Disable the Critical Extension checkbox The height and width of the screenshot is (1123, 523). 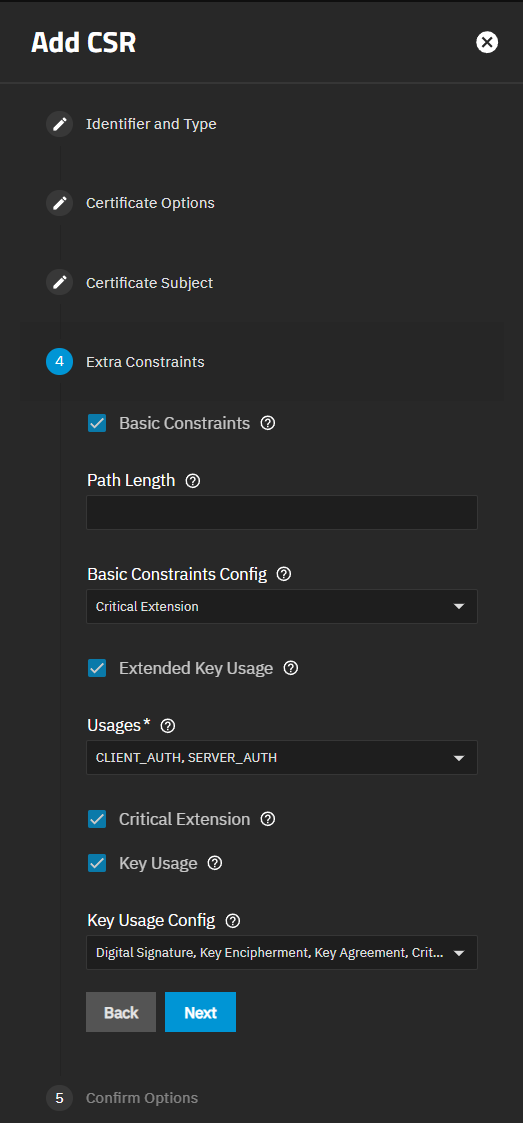pos(97,819)
